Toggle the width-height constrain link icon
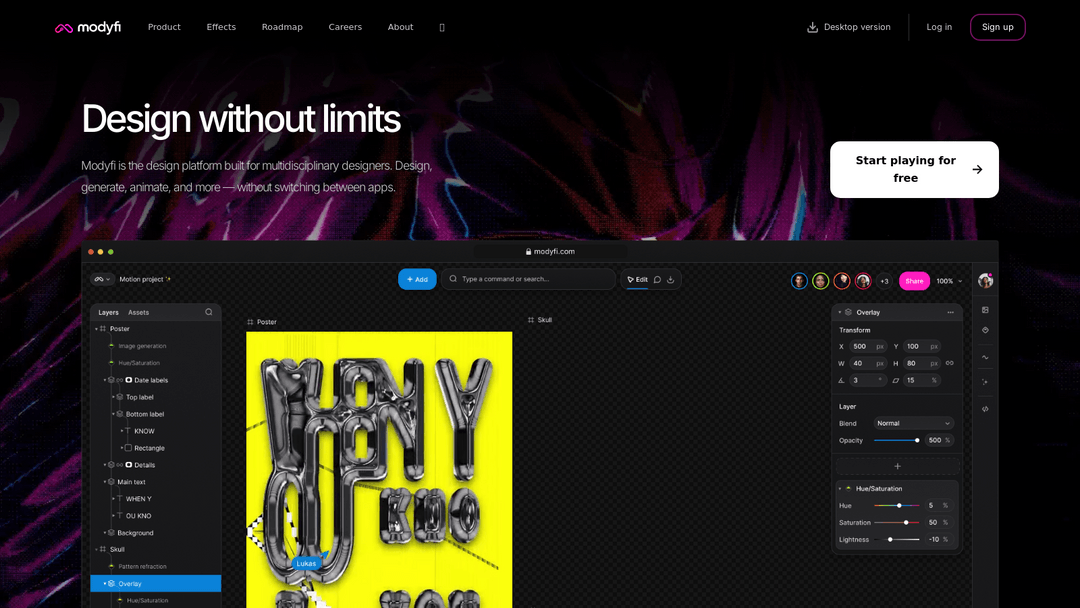Screen dimensions: 1080x608 coord(949,363)
